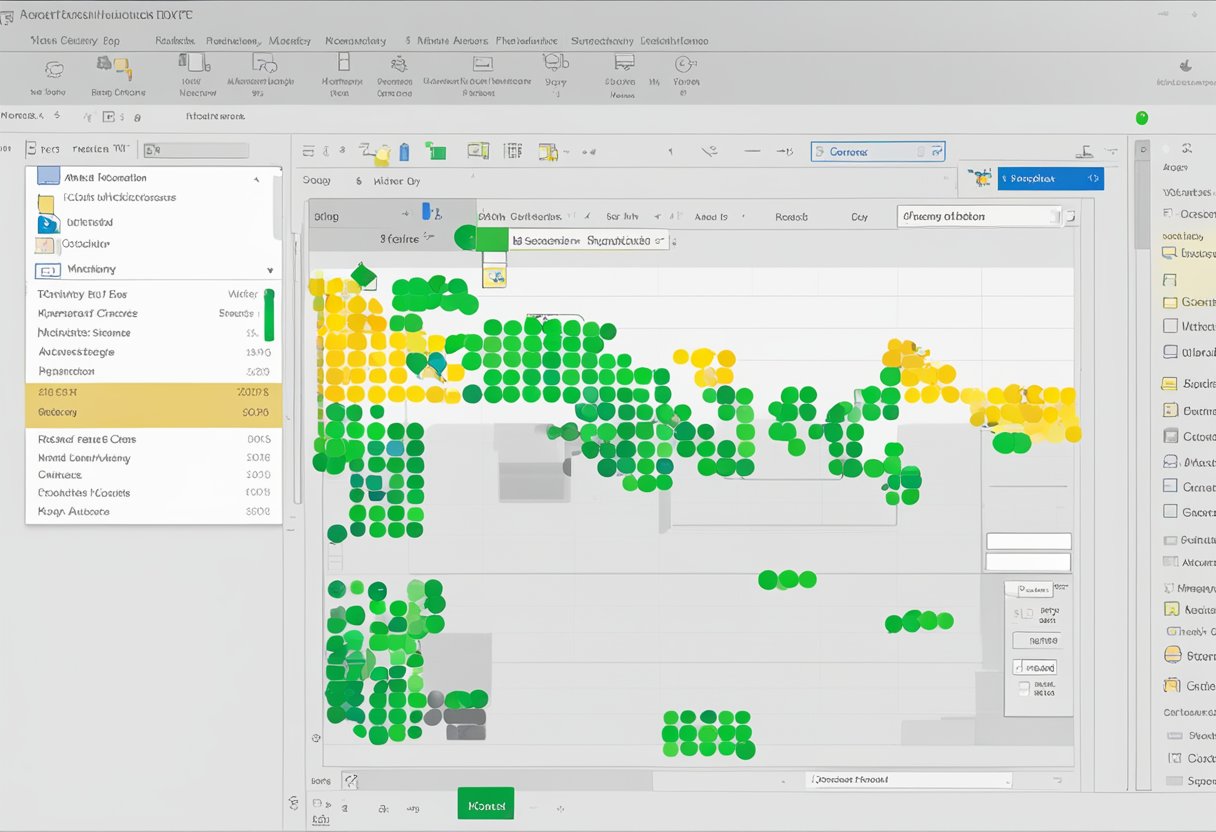
Task: Click the upper empty input field right of chart
Action: coord(1028,541)
